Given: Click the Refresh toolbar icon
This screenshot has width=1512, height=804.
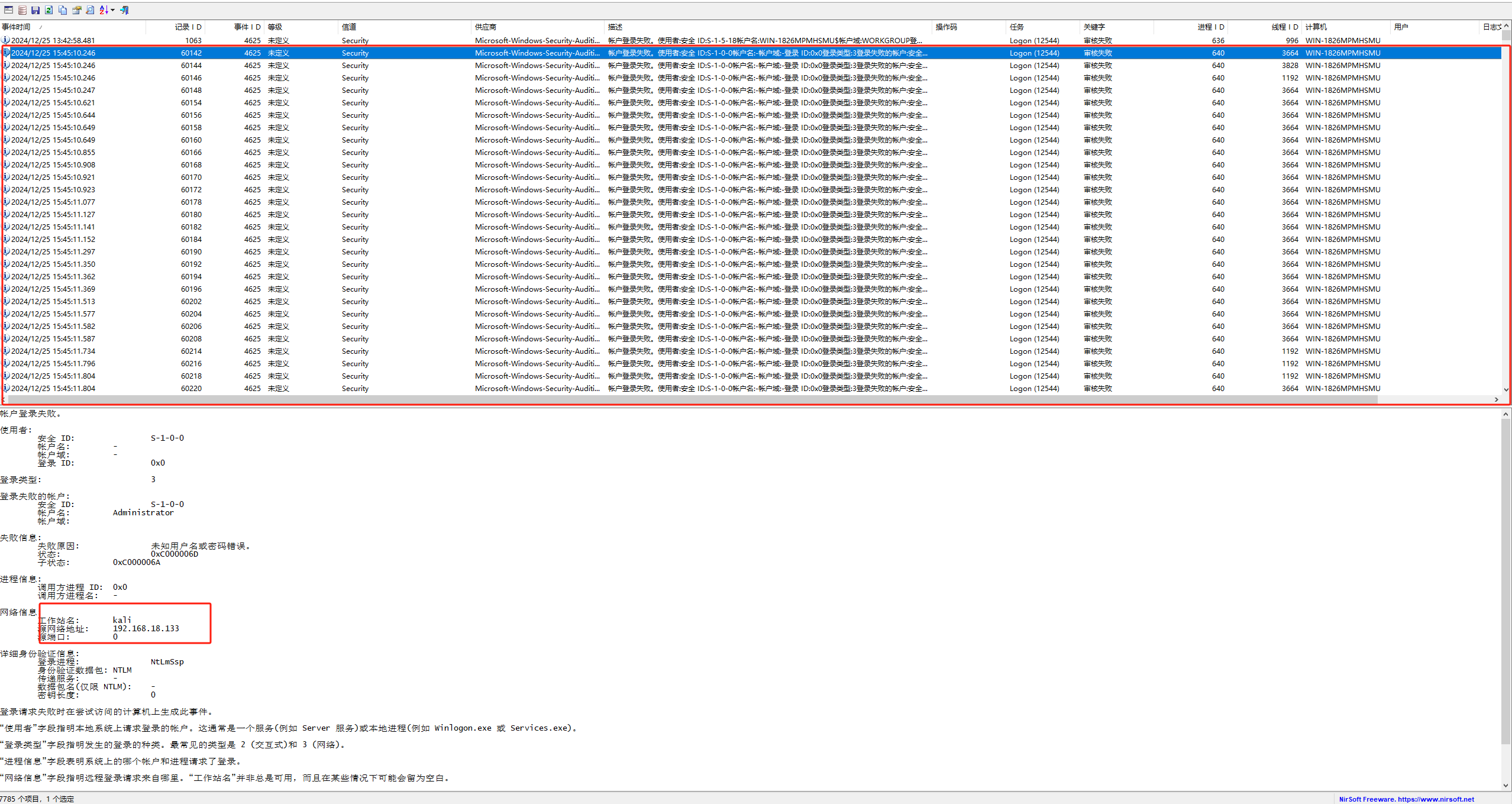Looking at the screenshot, I should (49, 10).
